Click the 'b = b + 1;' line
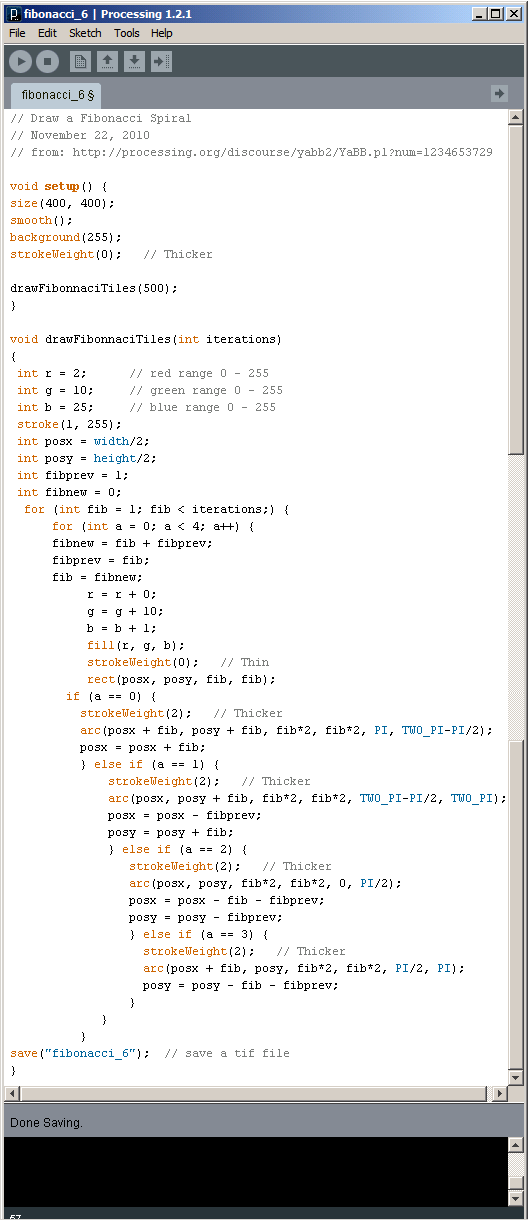Image resolution: width=528 pixels, height=1220 pixels. [122, 628]
